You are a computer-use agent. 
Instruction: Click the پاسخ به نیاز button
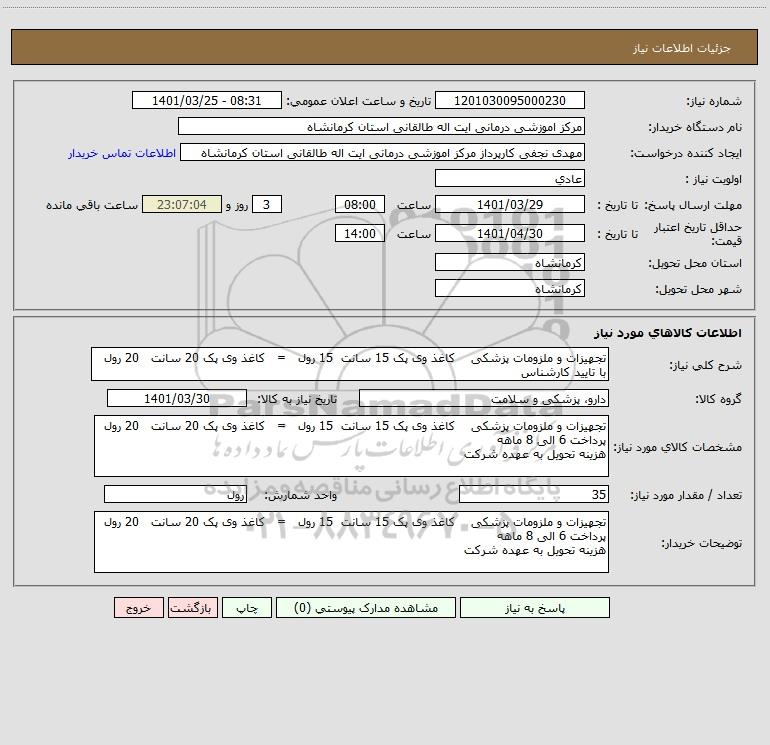coord(535,607)
